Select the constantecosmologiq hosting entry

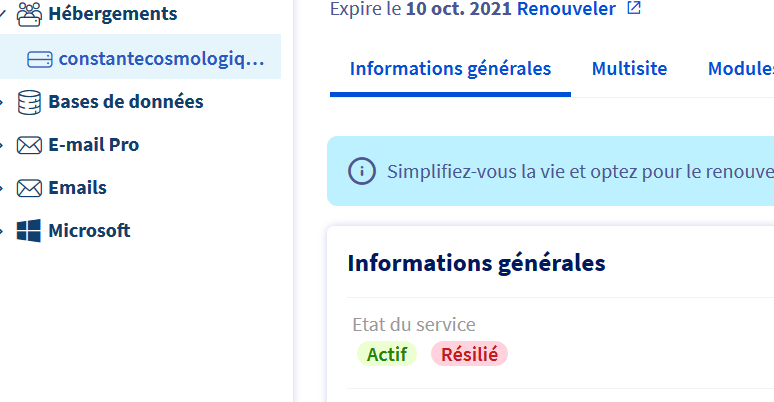161,59
